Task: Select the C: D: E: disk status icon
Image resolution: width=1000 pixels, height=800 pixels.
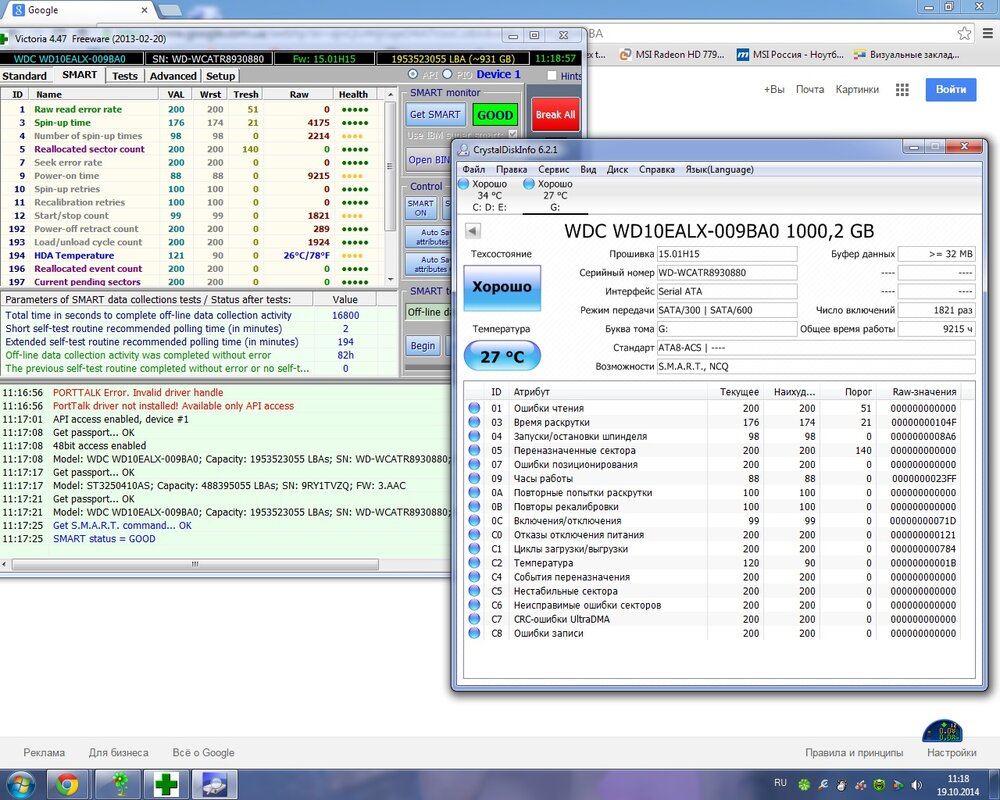Action: click(463, 185)
